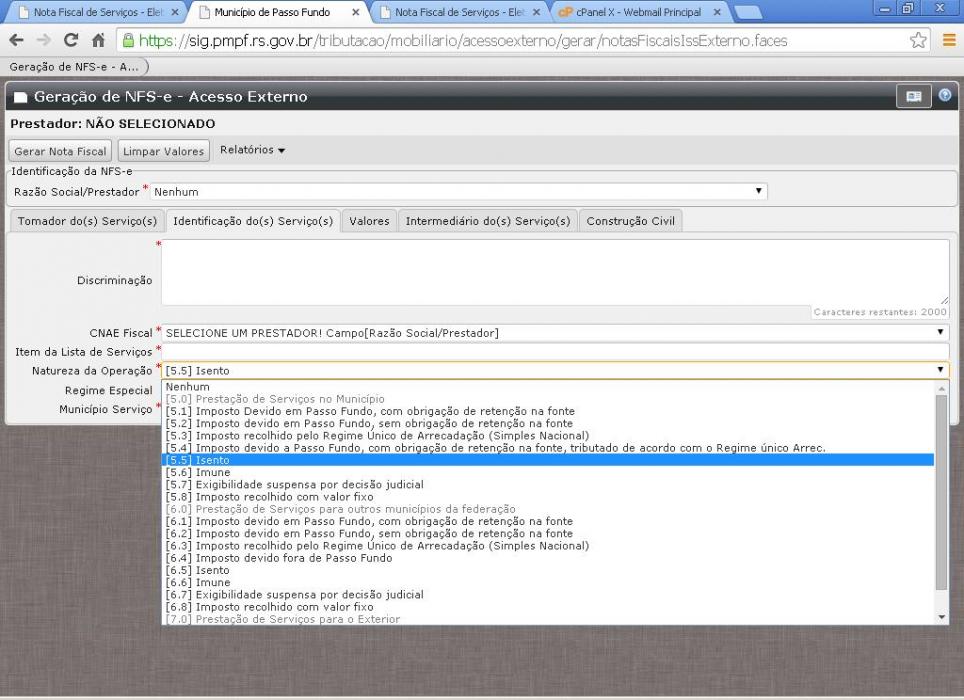Select [5.7] Exigibilidade suspensa option
The height and width of the screenshot is (700, 964).
click(x=548, y=485)
